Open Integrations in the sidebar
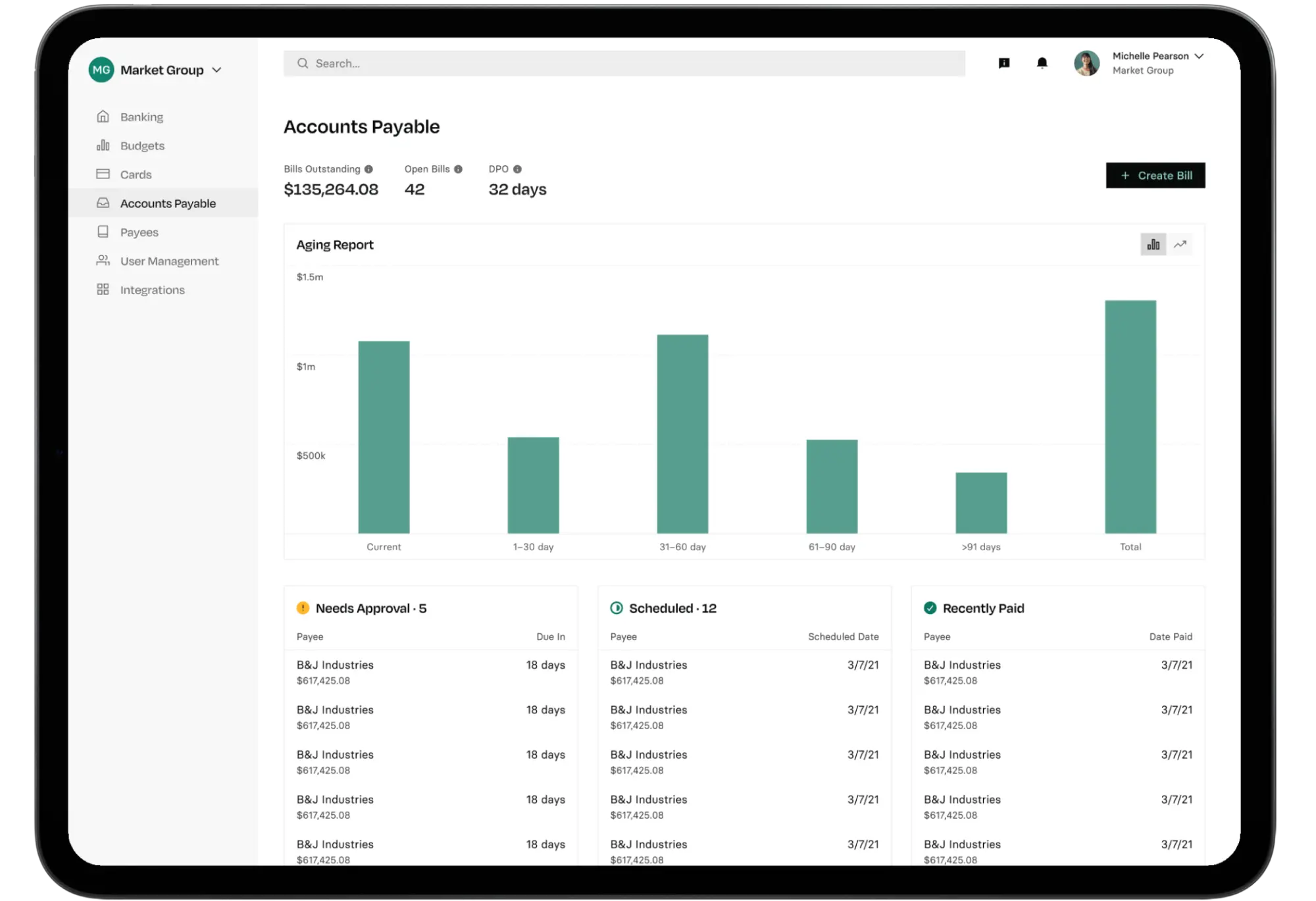Viewport: 1316px width, 901px height. pos(152,290)
